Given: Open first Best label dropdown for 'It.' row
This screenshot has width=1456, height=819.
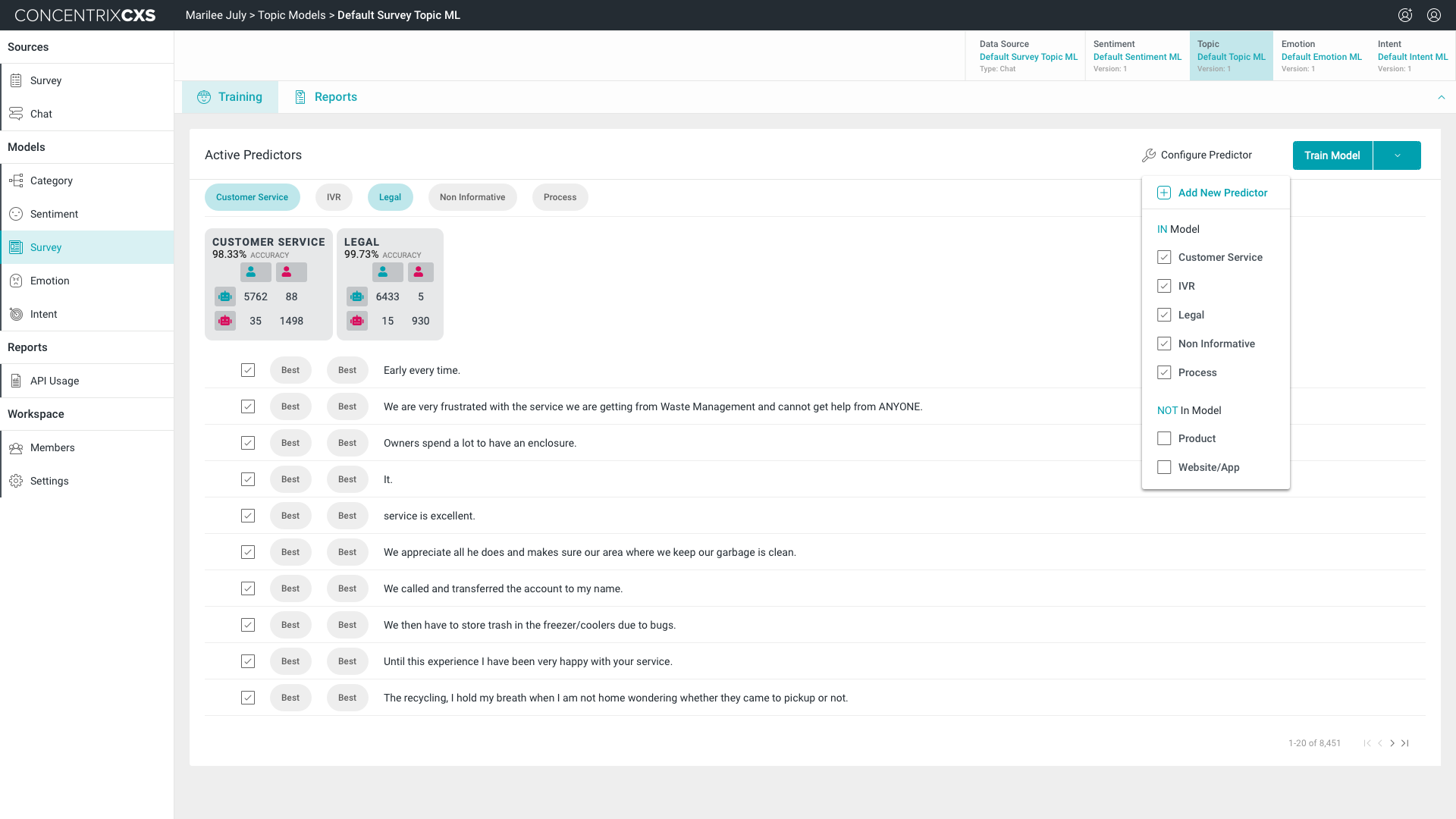Looking at the screenshot, I should (290, 479).
